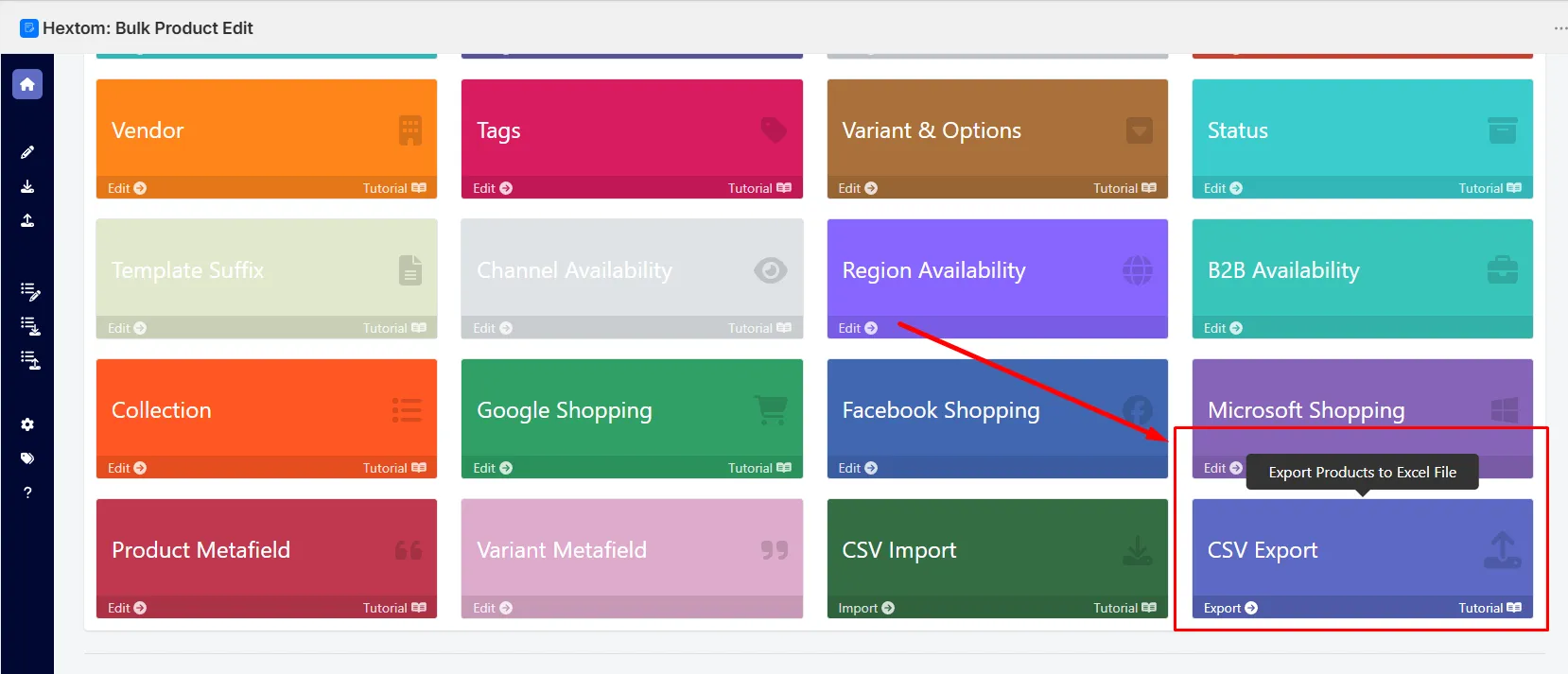This screenshot has height=674, width=1568.
Task: Open the question mark help icon
Action: click(27, 493)
